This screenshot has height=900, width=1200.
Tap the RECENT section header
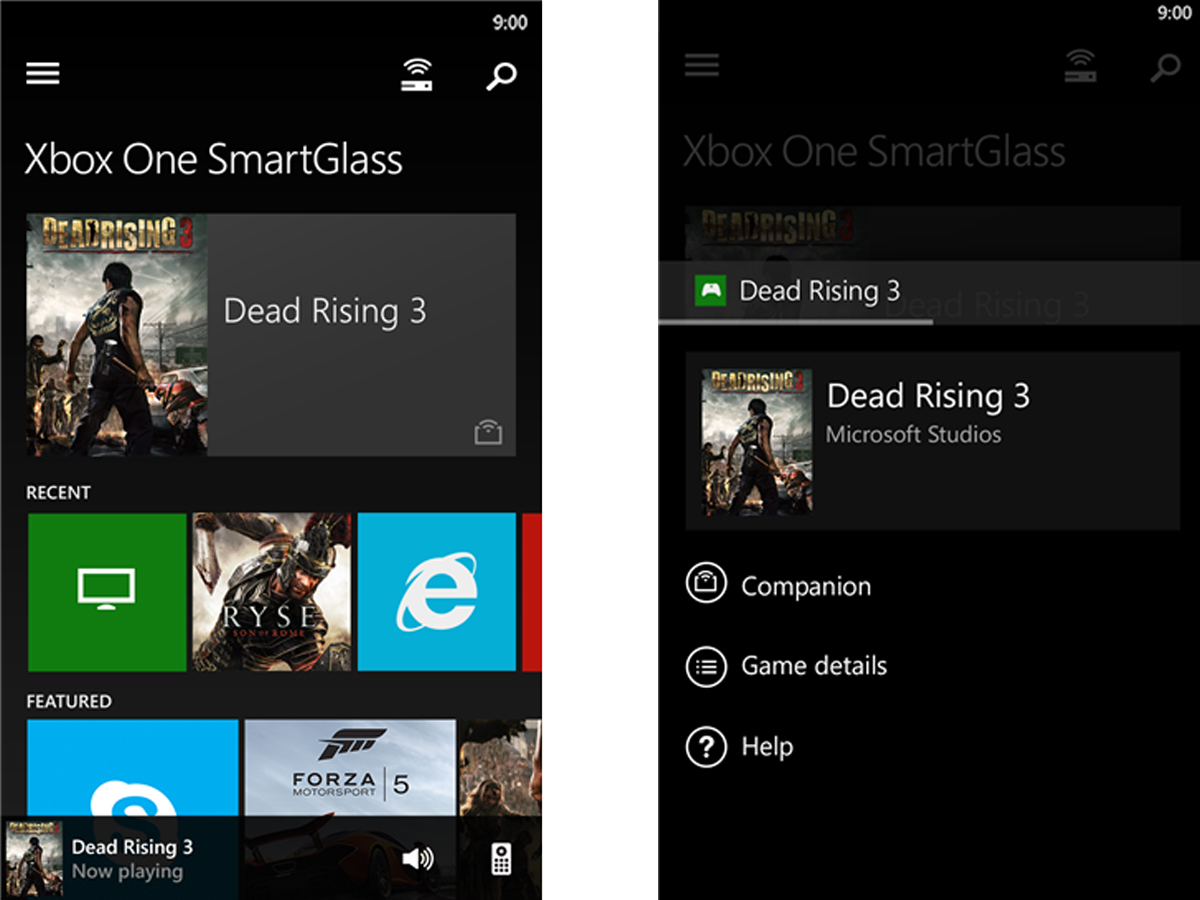(x=58, y=492)
